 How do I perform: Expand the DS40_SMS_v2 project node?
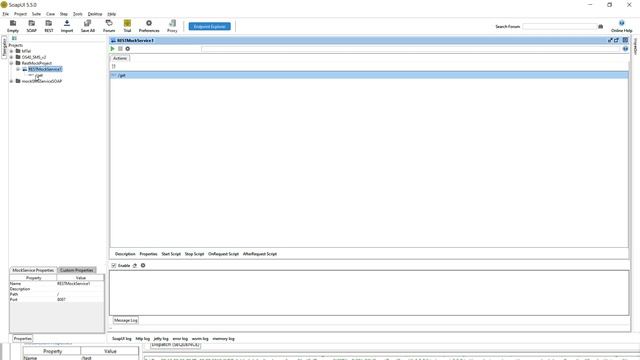11,58
